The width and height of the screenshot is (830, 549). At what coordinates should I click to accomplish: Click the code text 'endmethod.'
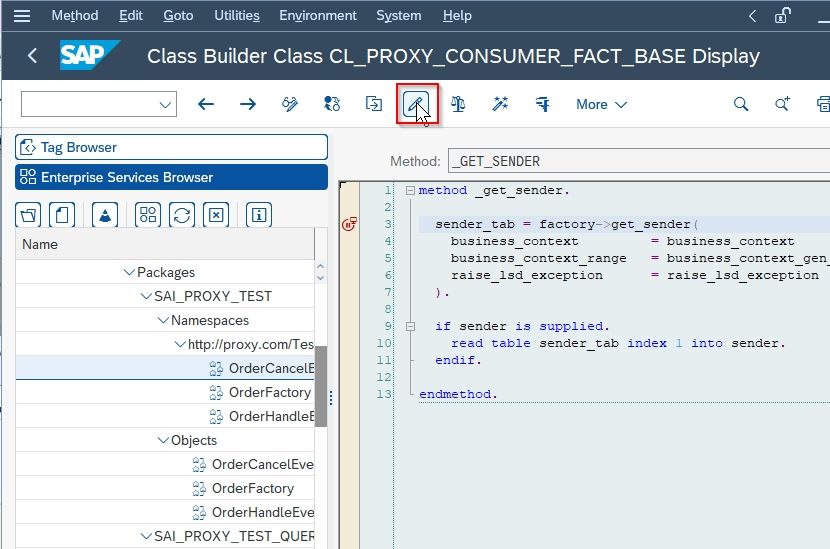458,394
